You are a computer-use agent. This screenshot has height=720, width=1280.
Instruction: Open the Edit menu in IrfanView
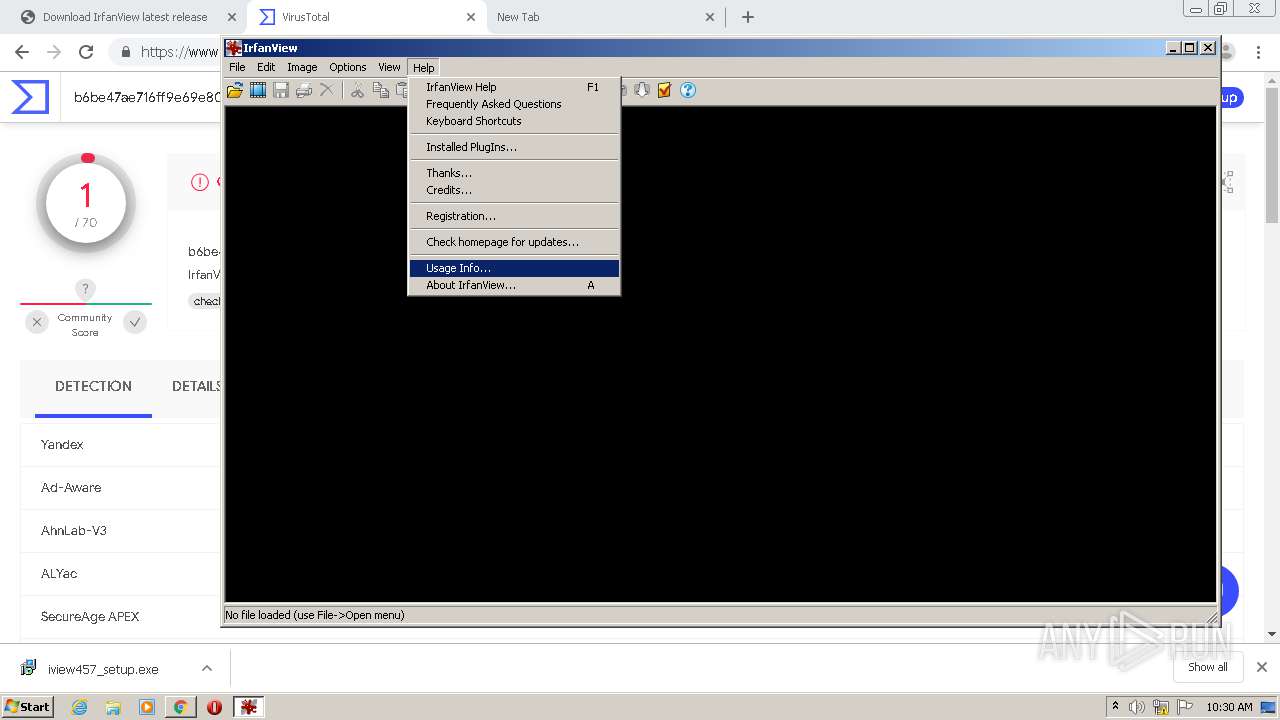(266, 67)
